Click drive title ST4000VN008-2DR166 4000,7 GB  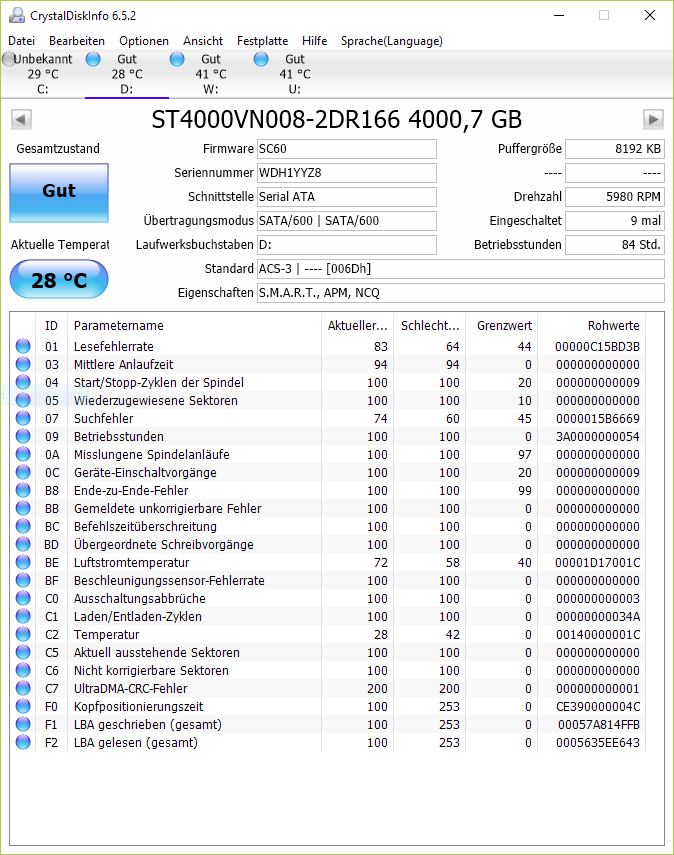(336, 119)
